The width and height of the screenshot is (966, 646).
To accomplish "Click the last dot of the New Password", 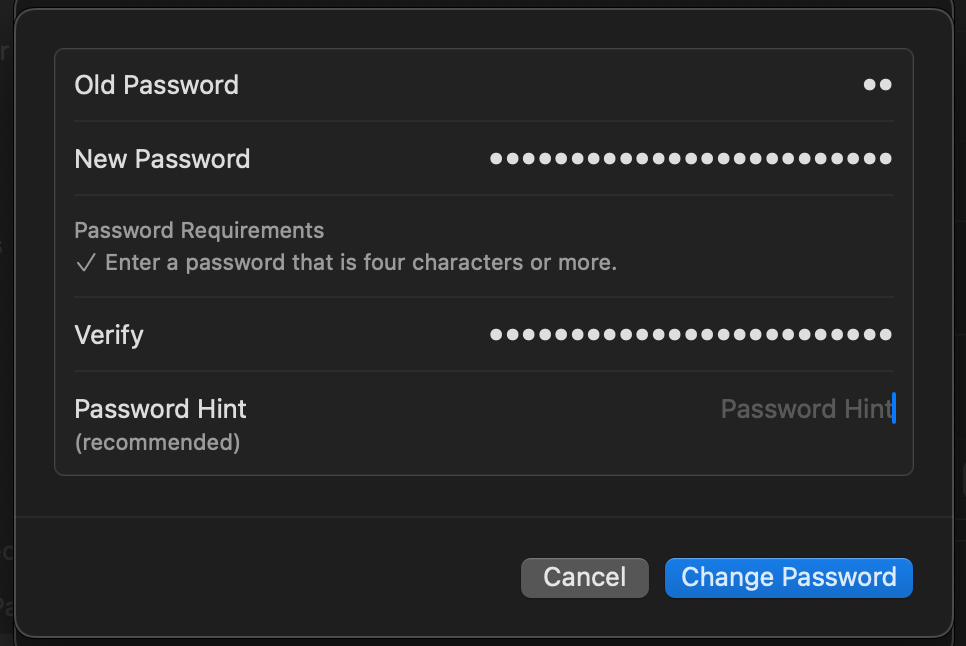I will tap(884, 159).
